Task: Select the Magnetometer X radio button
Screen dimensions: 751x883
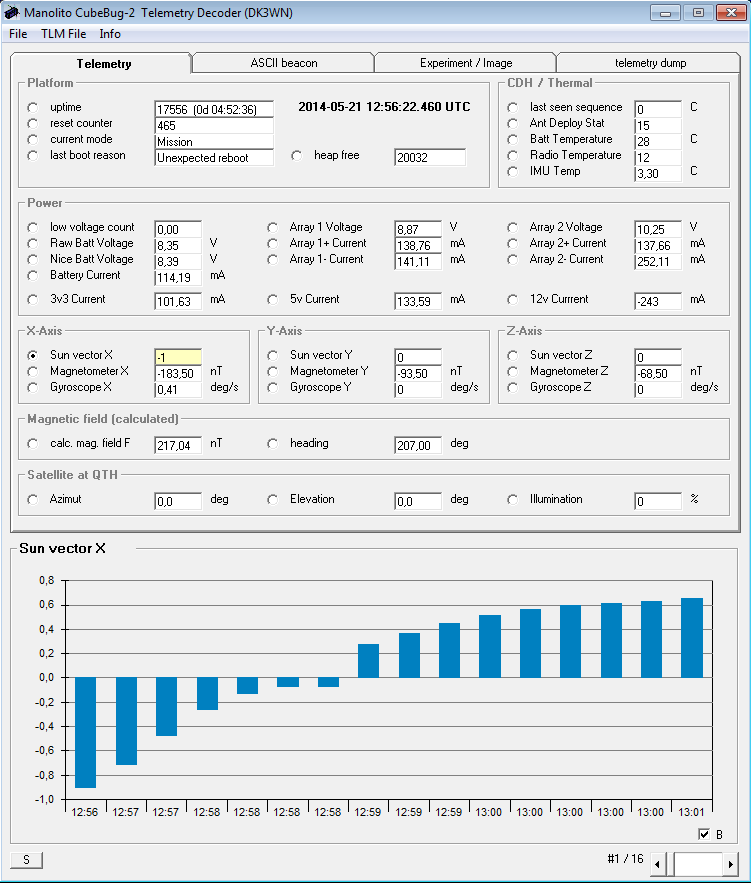Action: tap(33, 371)
